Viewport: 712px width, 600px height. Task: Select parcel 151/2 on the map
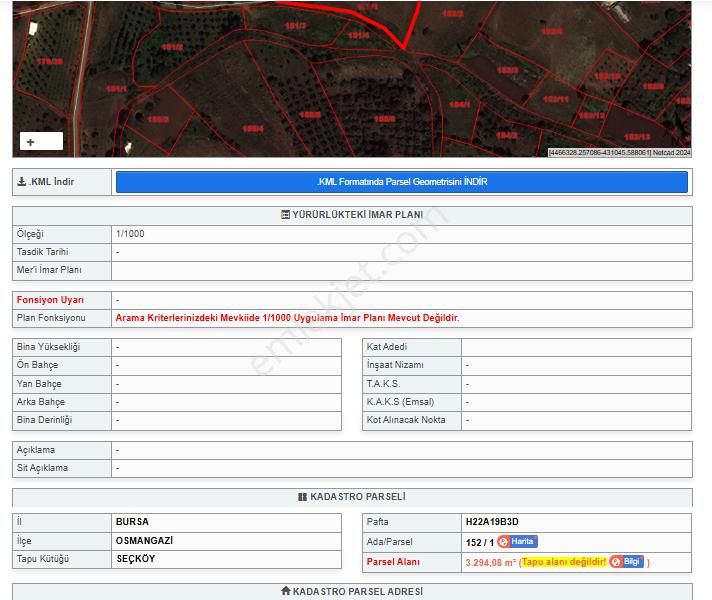click(x=172, y=47)
